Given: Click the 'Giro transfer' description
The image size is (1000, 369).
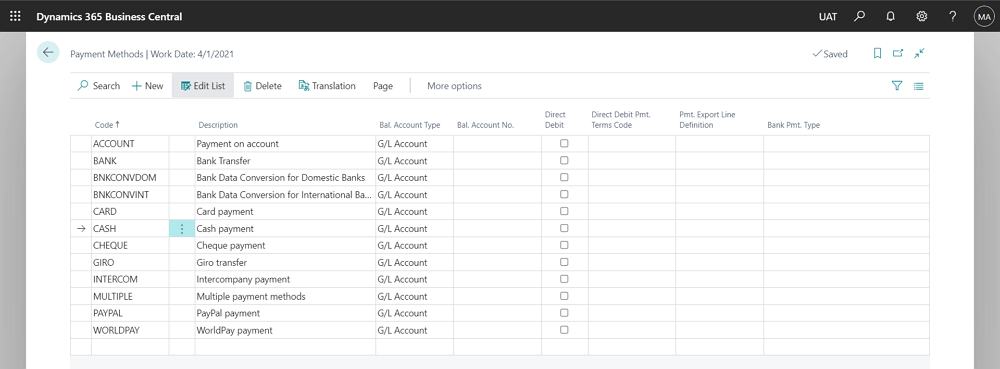Looking at the screenshot, I should (221, 263).
